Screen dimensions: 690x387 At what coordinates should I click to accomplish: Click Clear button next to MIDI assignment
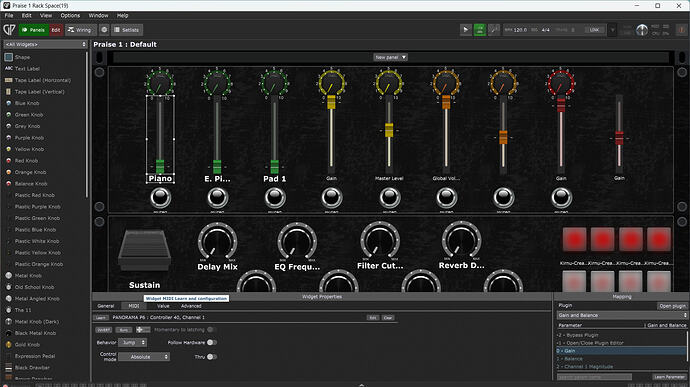388,318
